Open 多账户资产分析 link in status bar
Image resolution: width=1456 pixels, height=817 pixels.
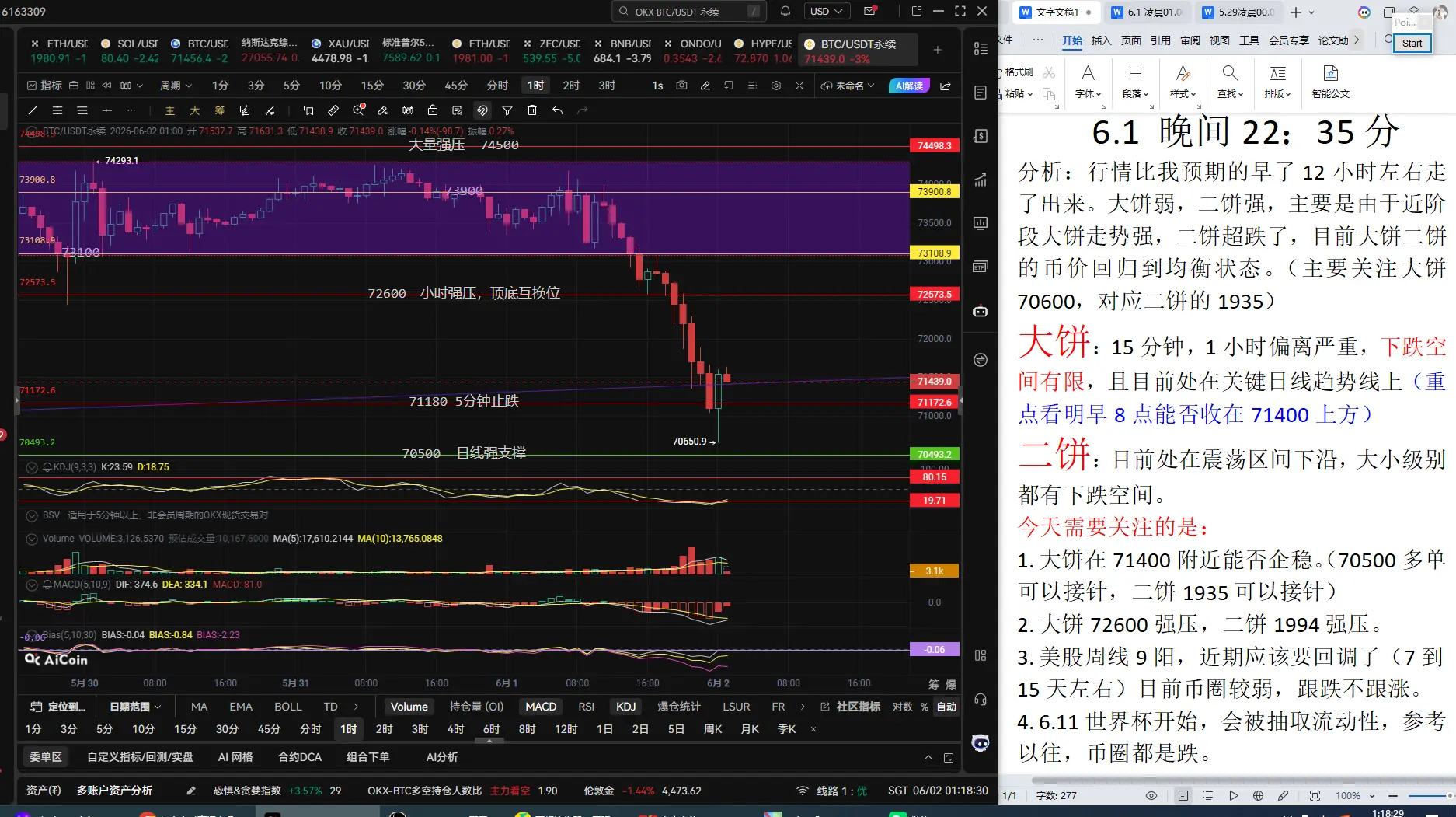(x=114, y=791)
